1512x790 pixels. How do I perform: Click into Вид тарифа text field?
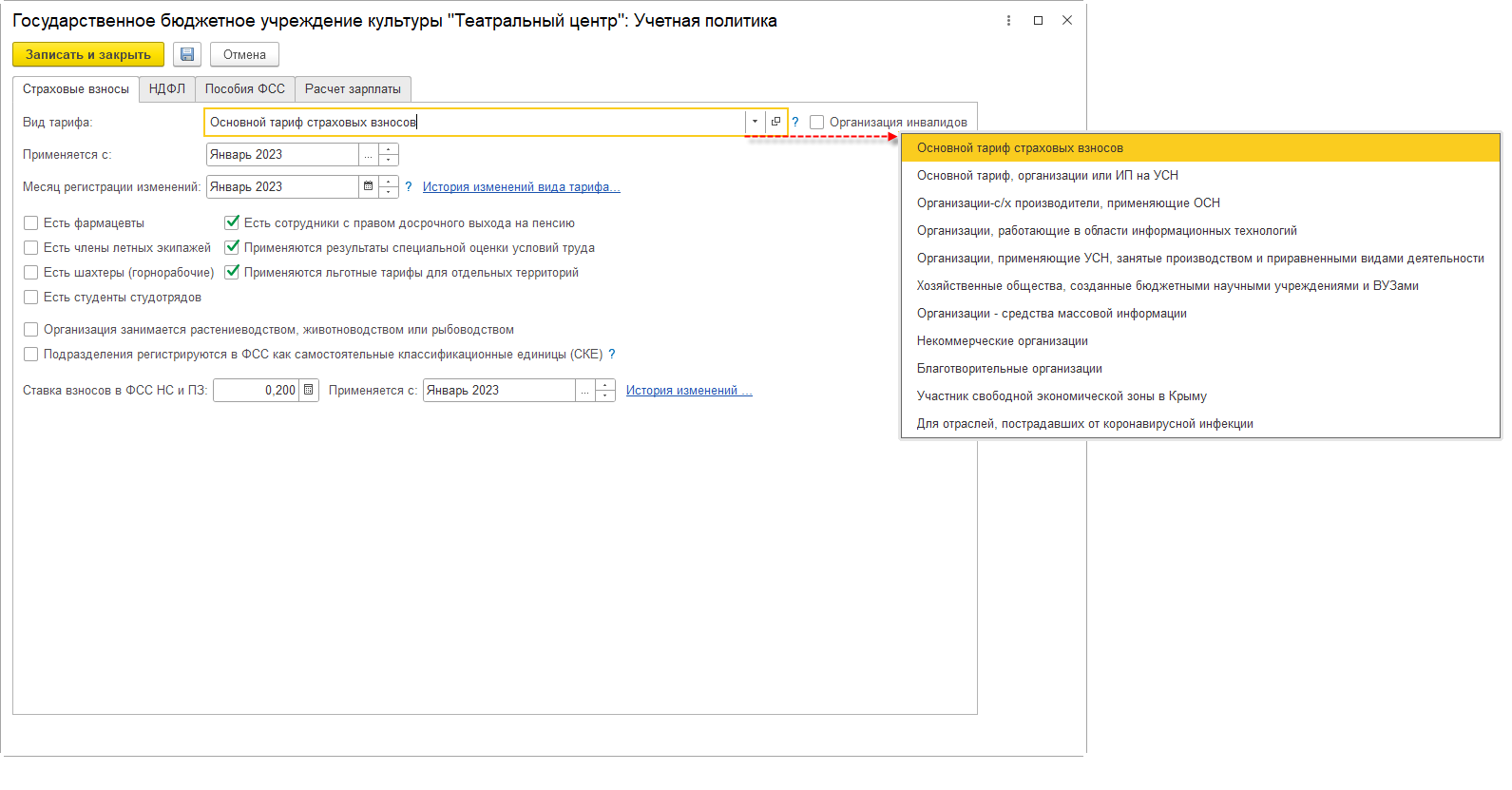pos(475,122)
